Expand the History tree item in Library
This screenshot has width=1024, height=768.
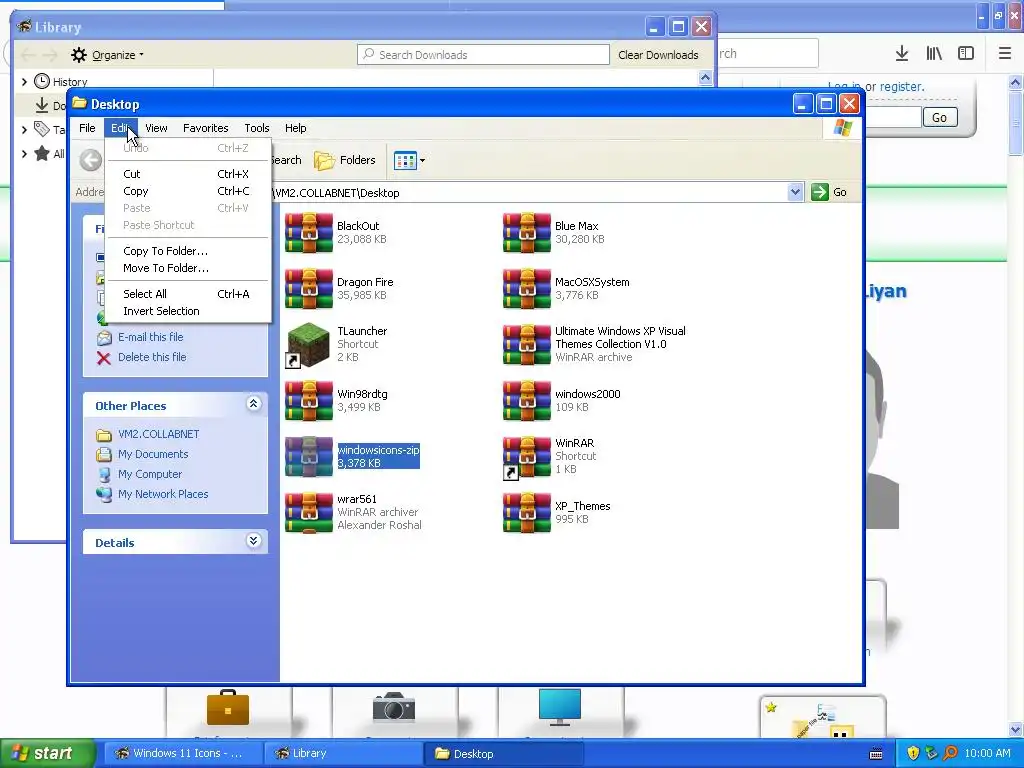click(x=24, y=82)
